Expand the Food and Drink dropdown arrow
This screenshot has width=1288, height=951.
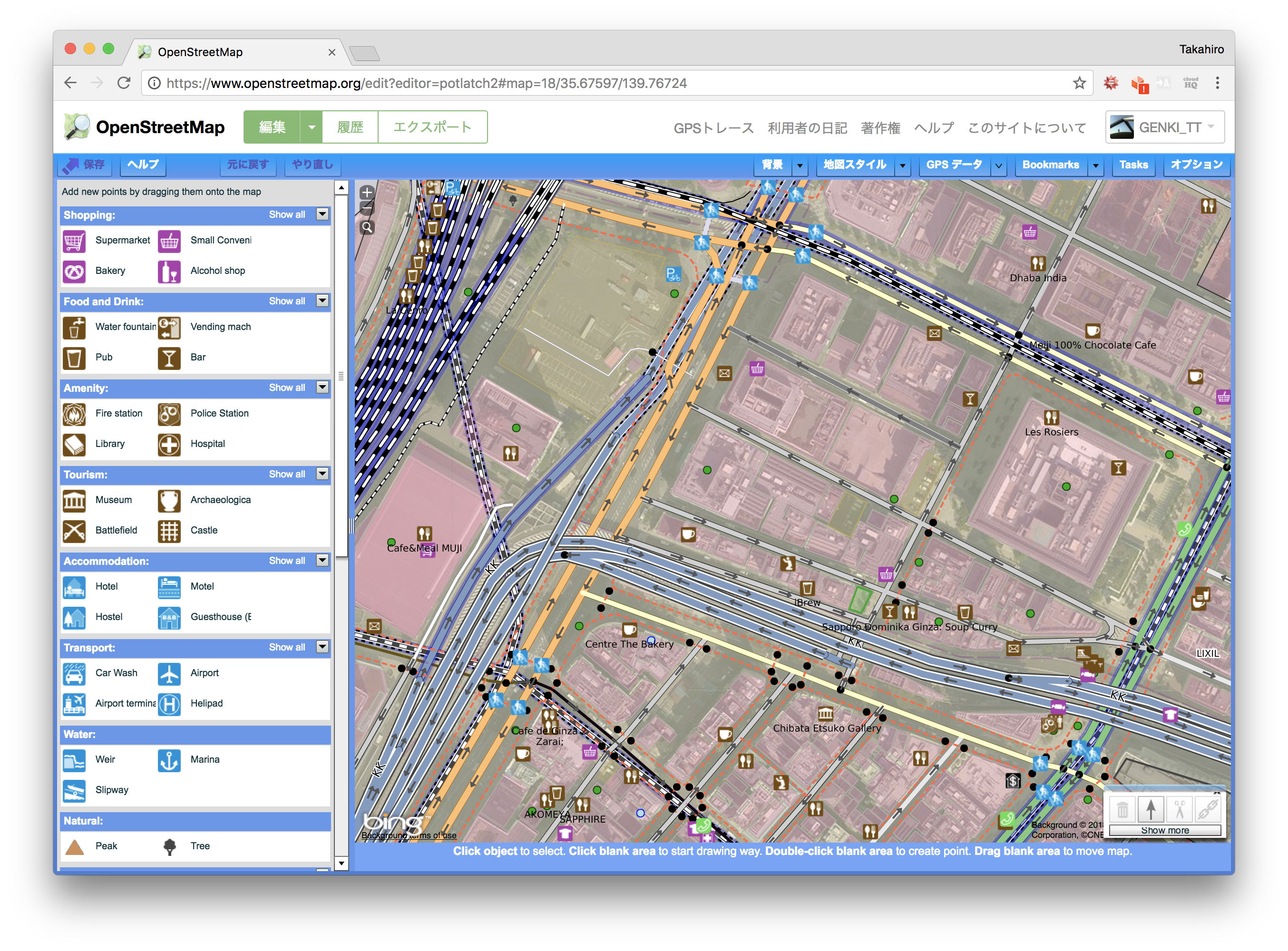[x=322, y=301]
